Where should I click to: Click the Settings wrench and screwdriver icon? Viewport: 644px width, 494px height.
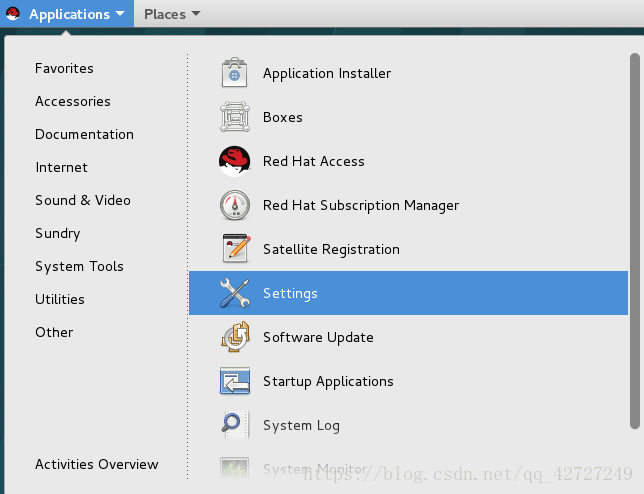235,293
